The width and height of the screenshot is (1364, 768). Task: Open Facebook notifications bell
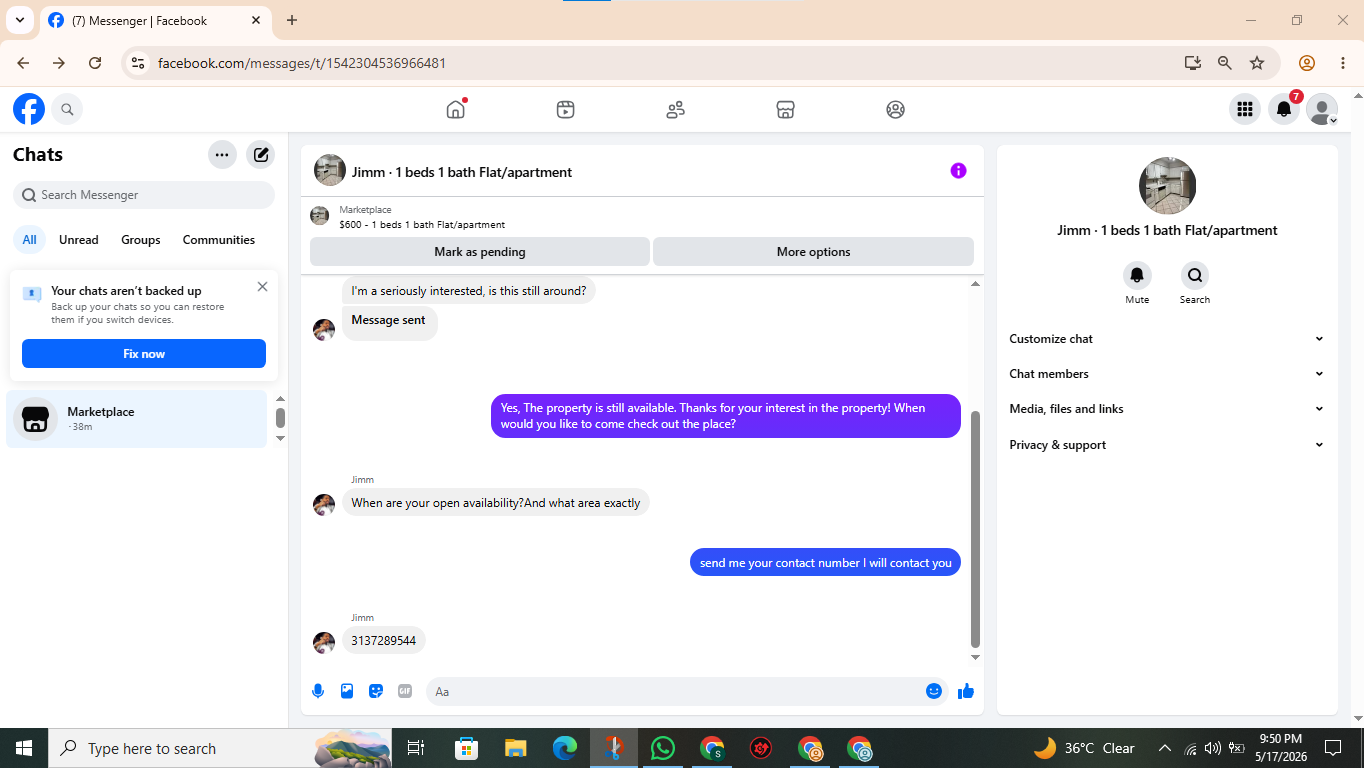click(x=1284, y=109)
